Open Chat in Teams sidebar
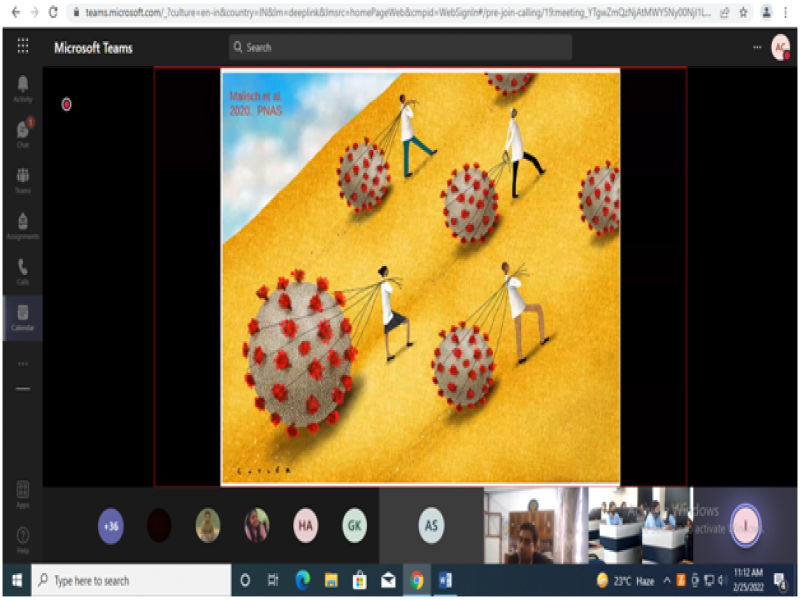This screenshot has height=600, width=800. [x=22, y=133]
